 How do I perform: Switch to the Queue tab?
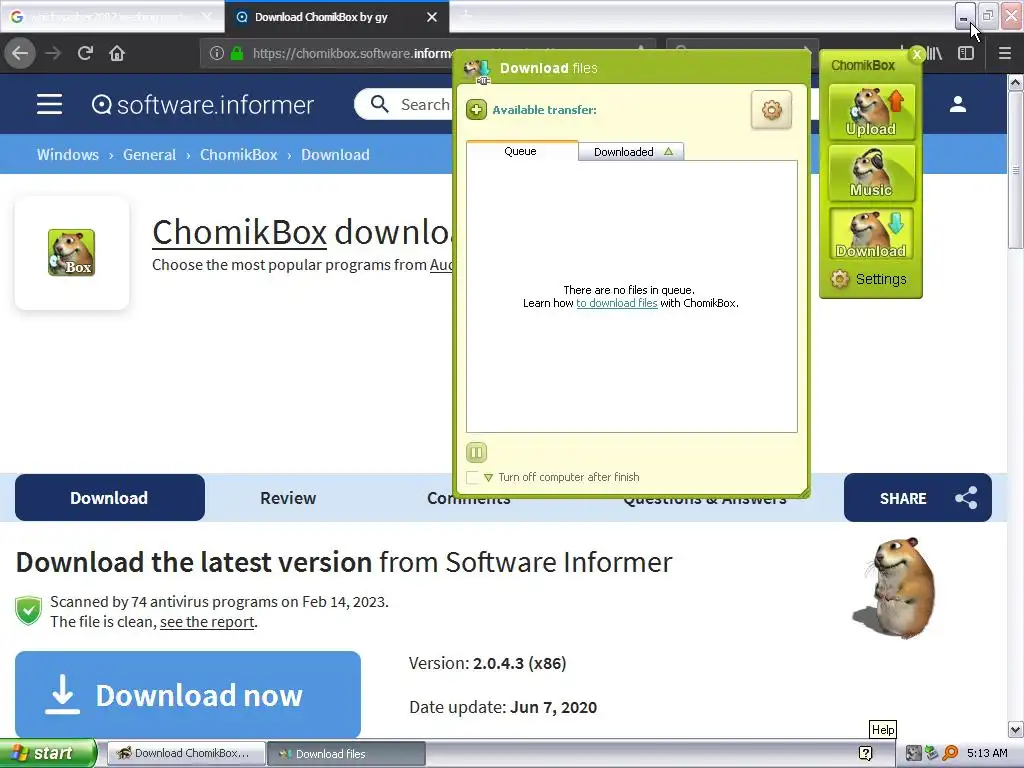(x=521, y=151)
